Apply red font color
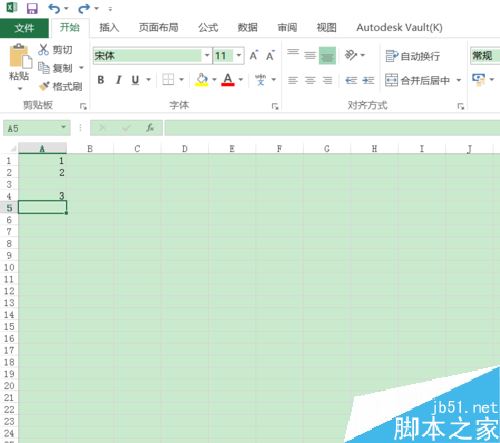The height and width of the screenshot is (443, 500). (x=228, y=80)
